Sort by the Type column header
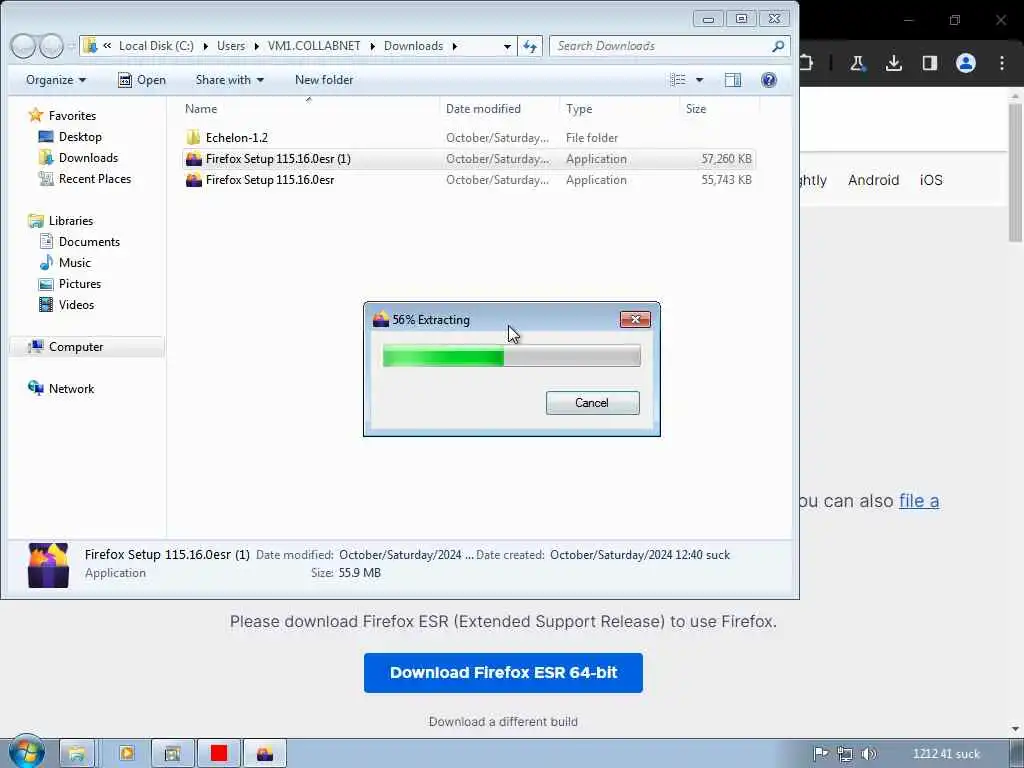 pos(619,108)
